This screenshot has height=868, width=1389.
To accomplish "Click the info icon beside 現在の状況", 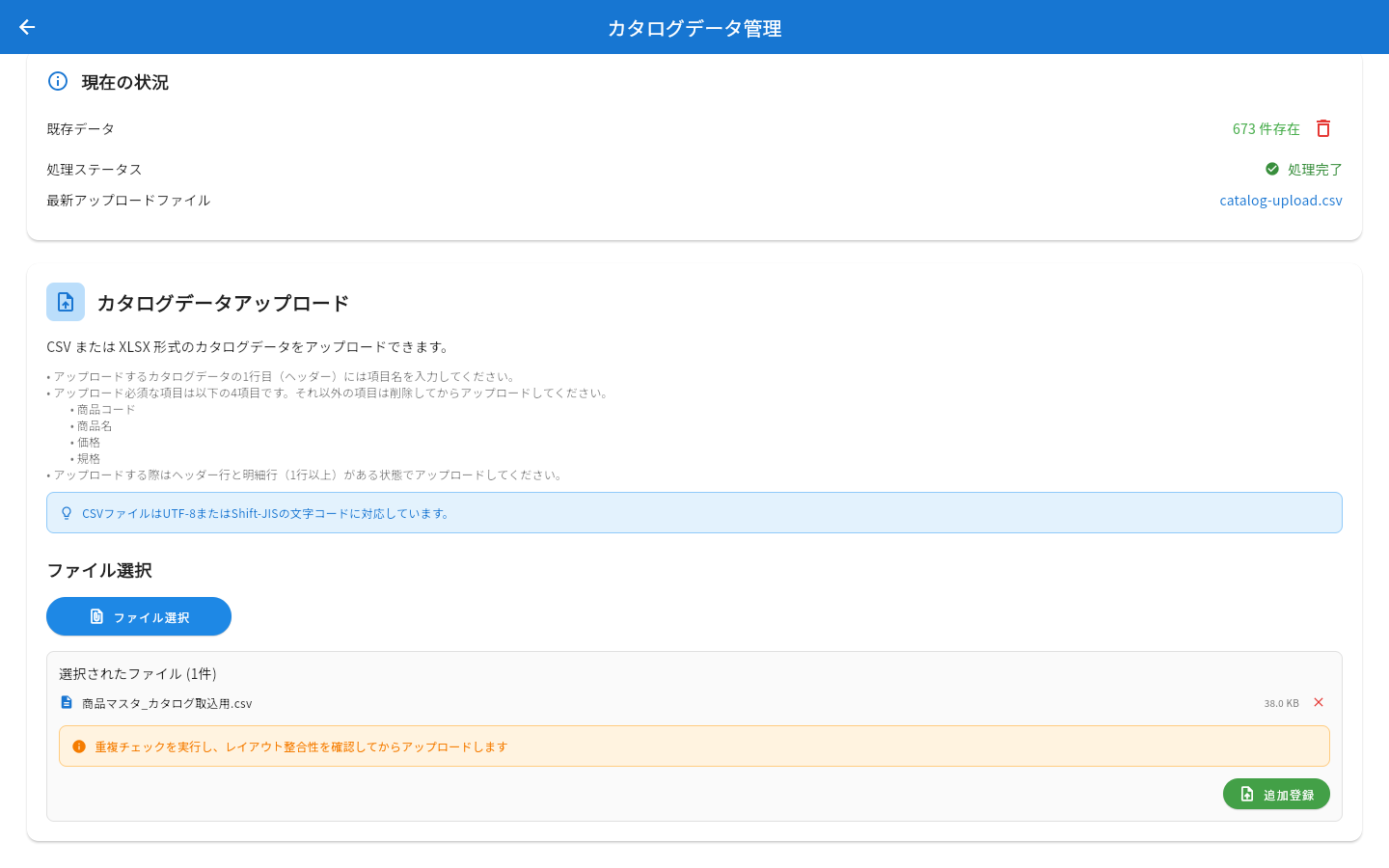I will tap(58, 81).
